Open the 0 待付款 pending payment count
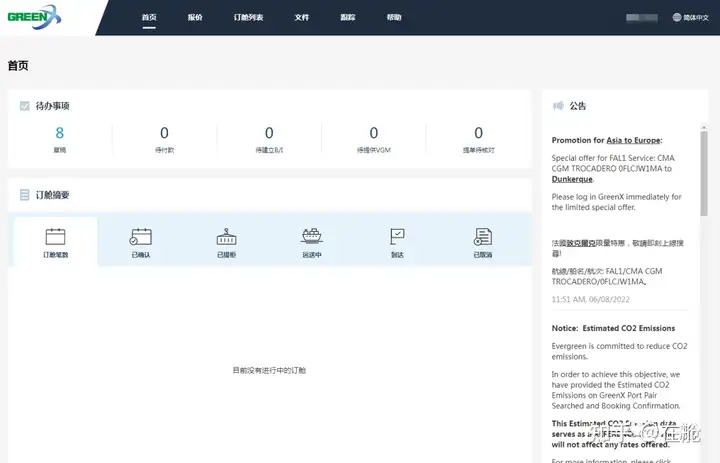This screenshot has width=720, height=463. [x=164, y=139]
